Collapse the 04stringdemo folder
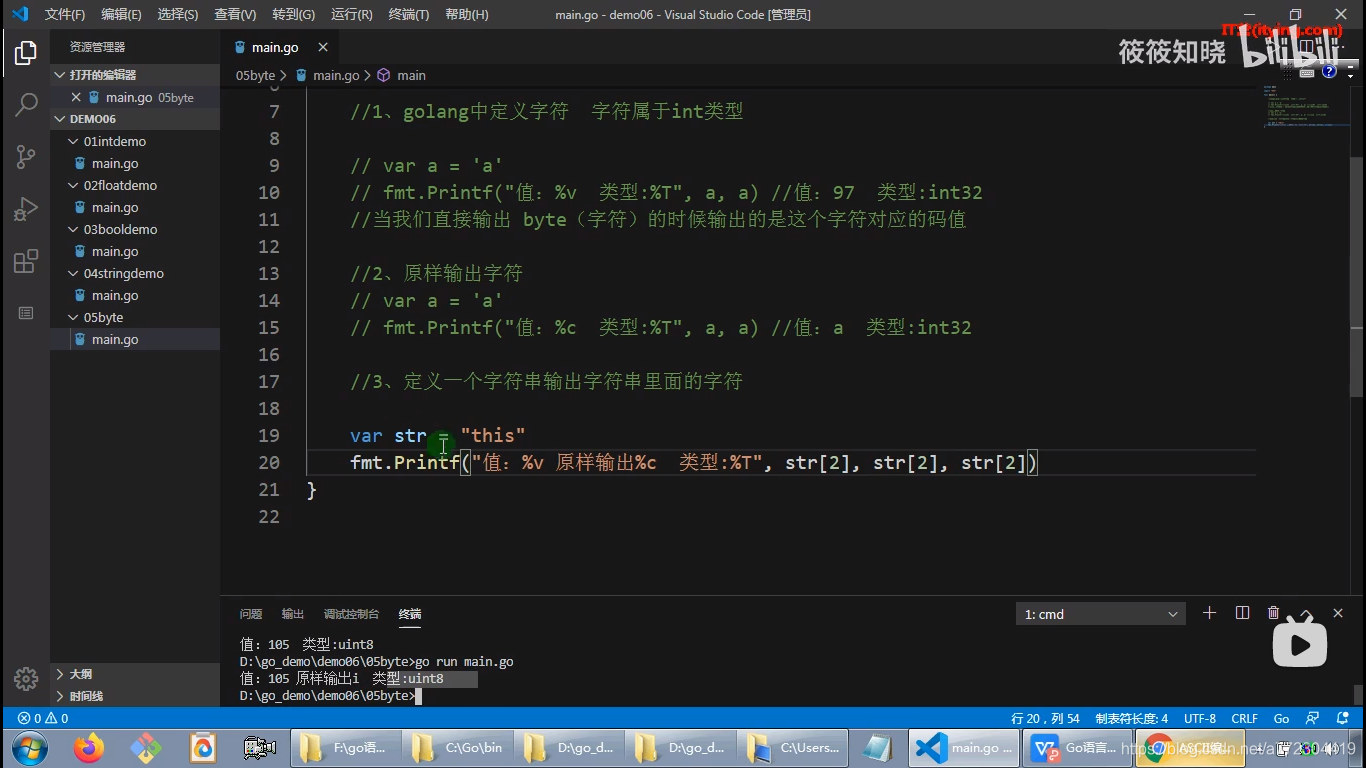 (135, 273)
